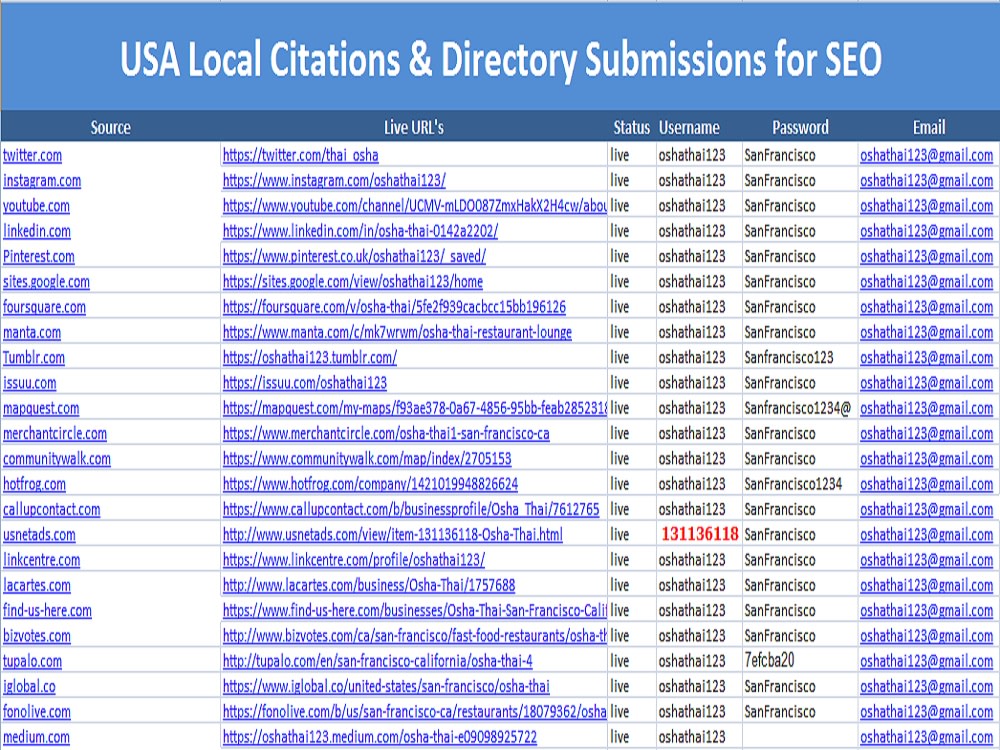Select the Source column header
This screenshot has height=750, width=1000.
tap(110, 128)
